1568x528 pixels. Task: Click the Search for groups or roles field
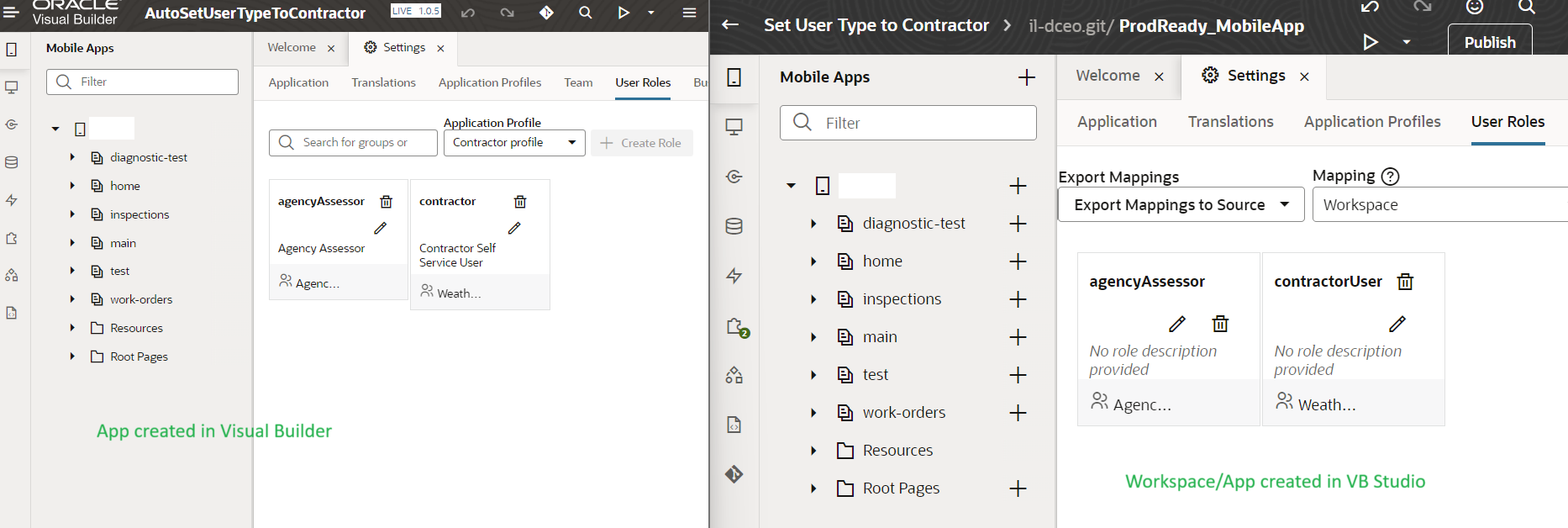(x=353, y=143)
